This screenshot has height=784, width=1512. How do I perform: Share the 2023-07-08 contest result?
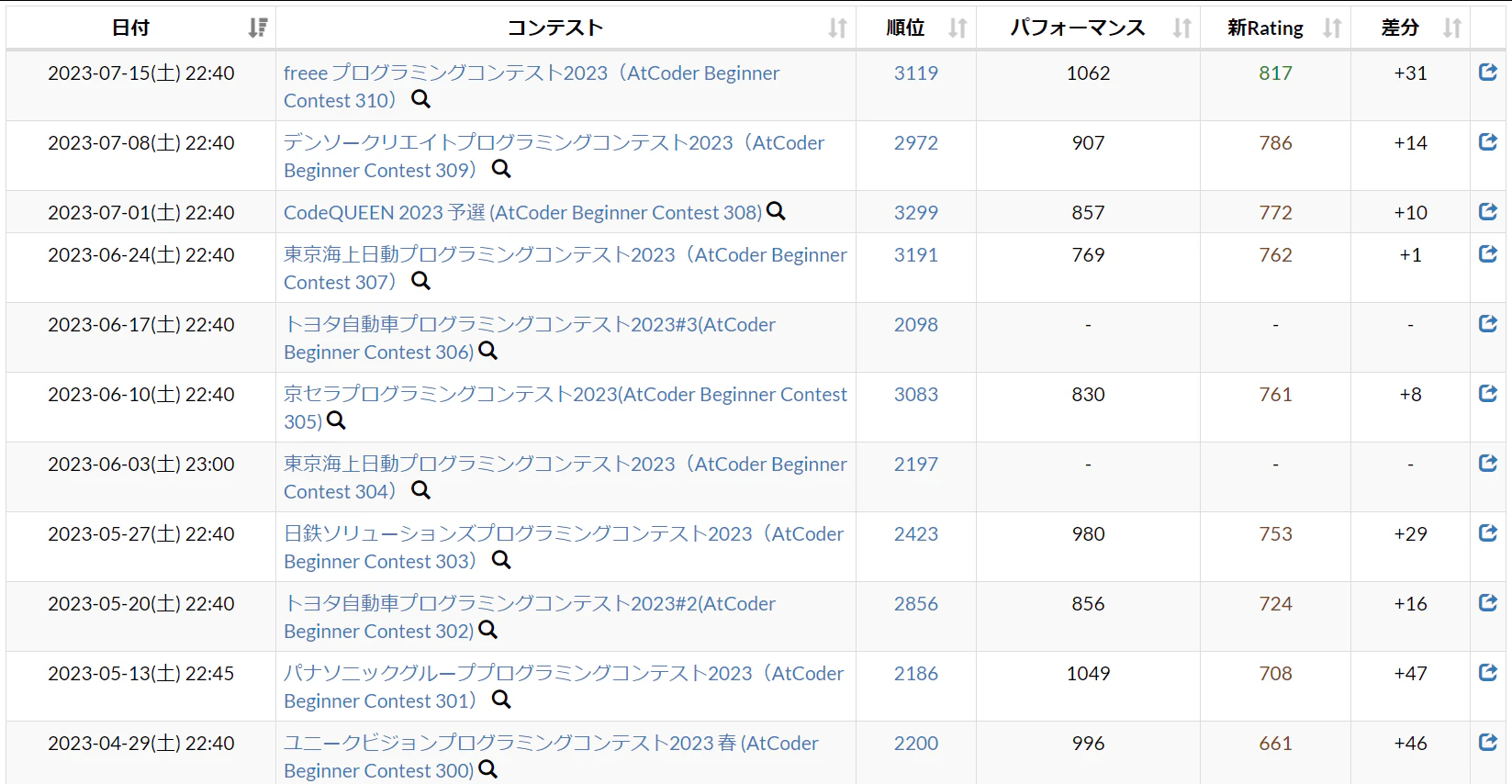1488,142
